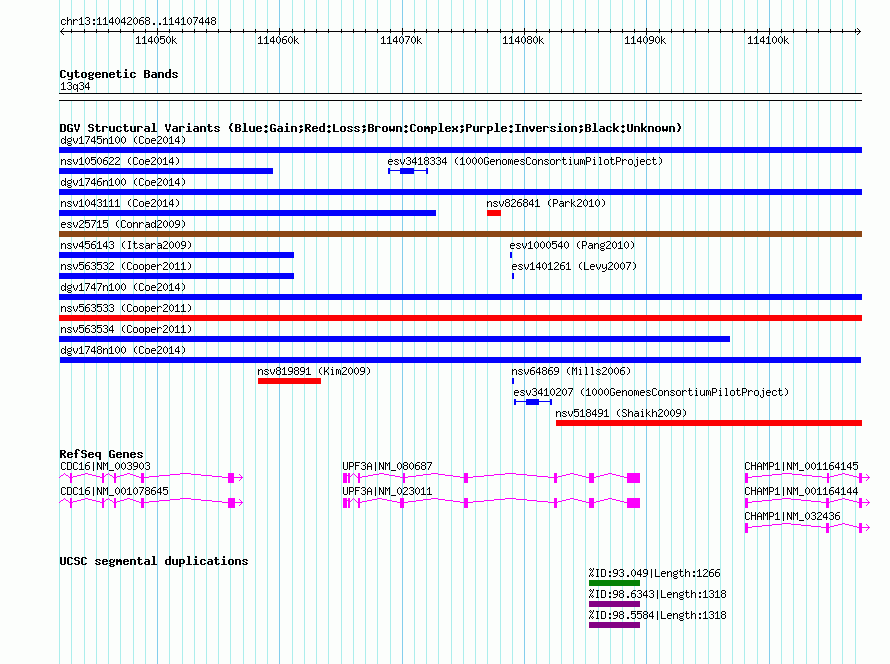Viewport: 890px width, 664px height.
Task: Click the 'nsv826841 (Park2010)' label
Action: [x=546, y=203]
